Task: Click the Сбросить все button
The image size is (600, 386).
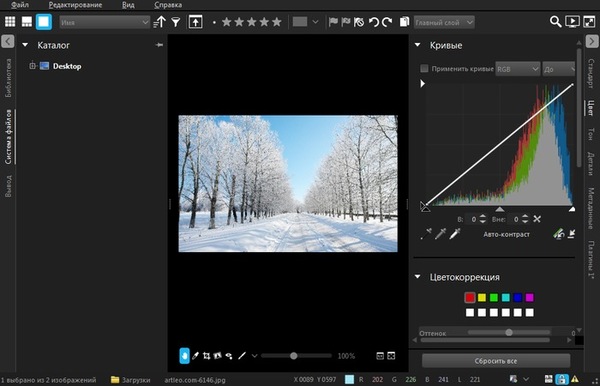Action: pos(496,361)
